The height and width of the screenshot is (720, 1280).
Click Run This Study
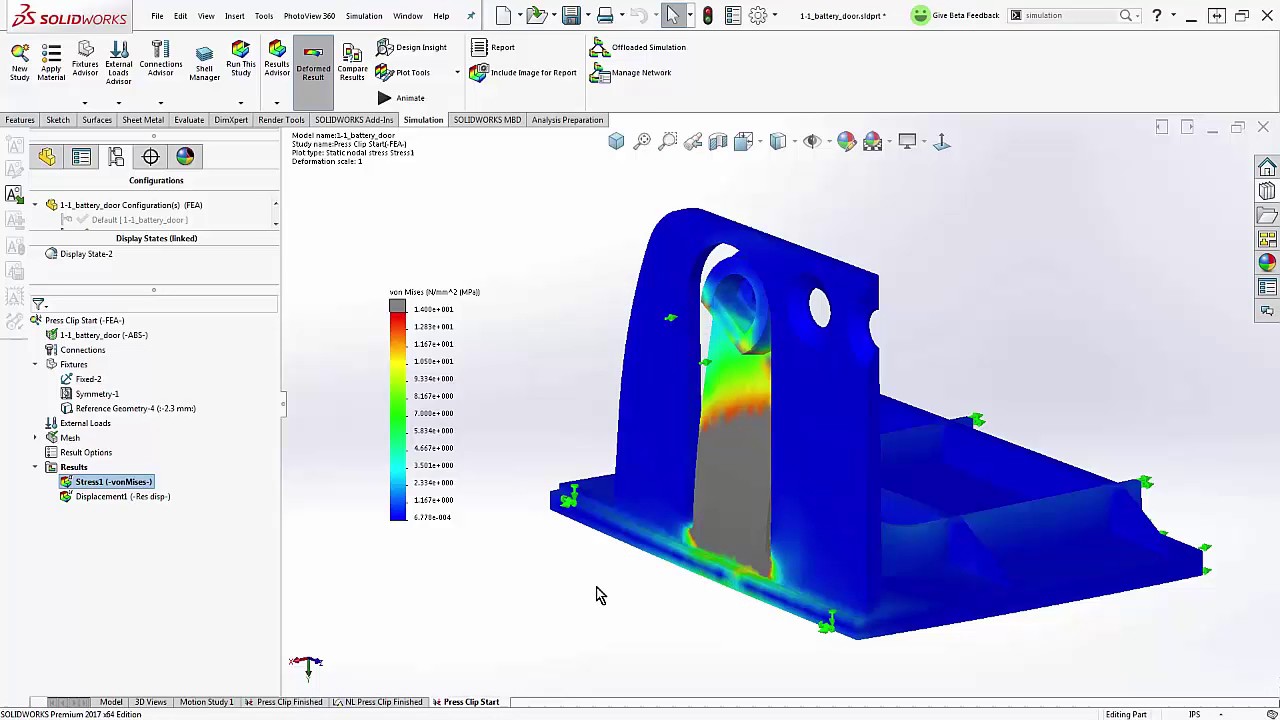[240, 60]
